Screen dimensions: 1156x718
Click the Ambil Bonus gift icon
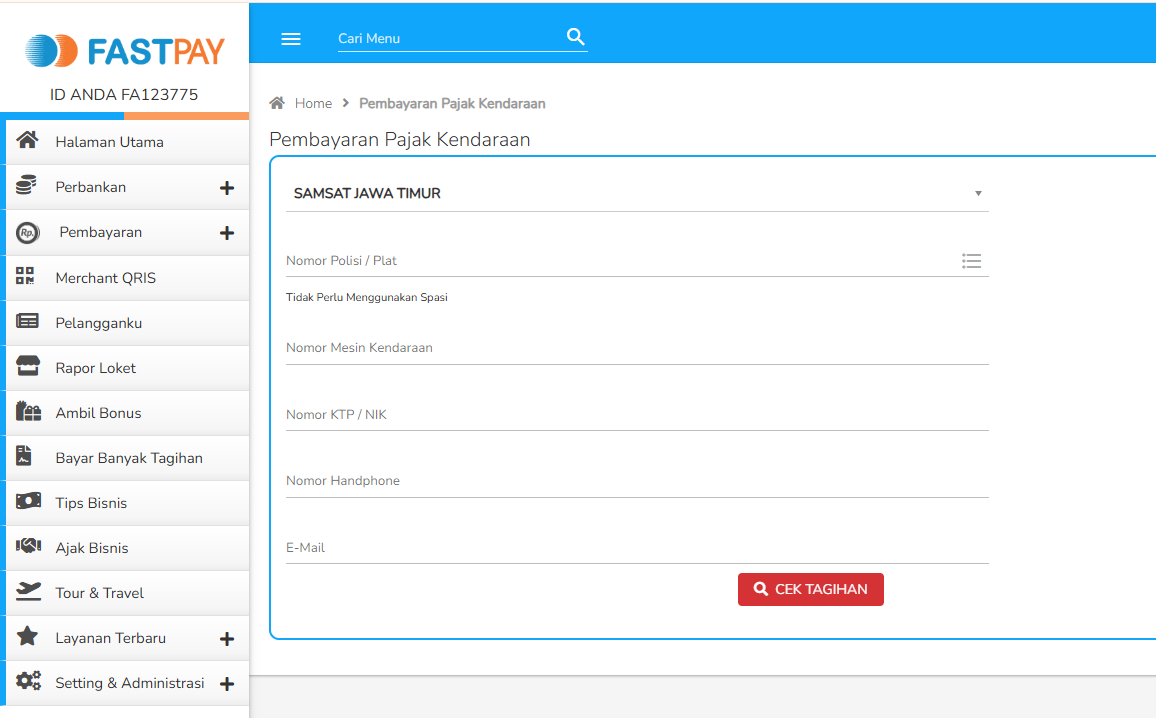click(27, 412)
